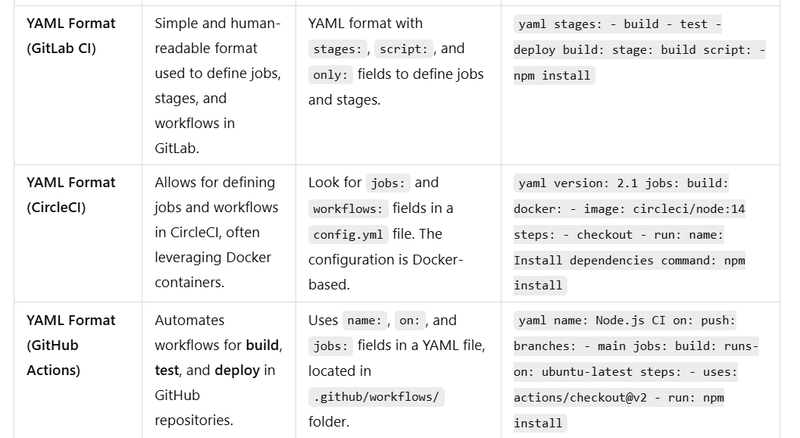Click the GitLab CI example code block
This screenshot has height=438, width=800.
point(639,49)
